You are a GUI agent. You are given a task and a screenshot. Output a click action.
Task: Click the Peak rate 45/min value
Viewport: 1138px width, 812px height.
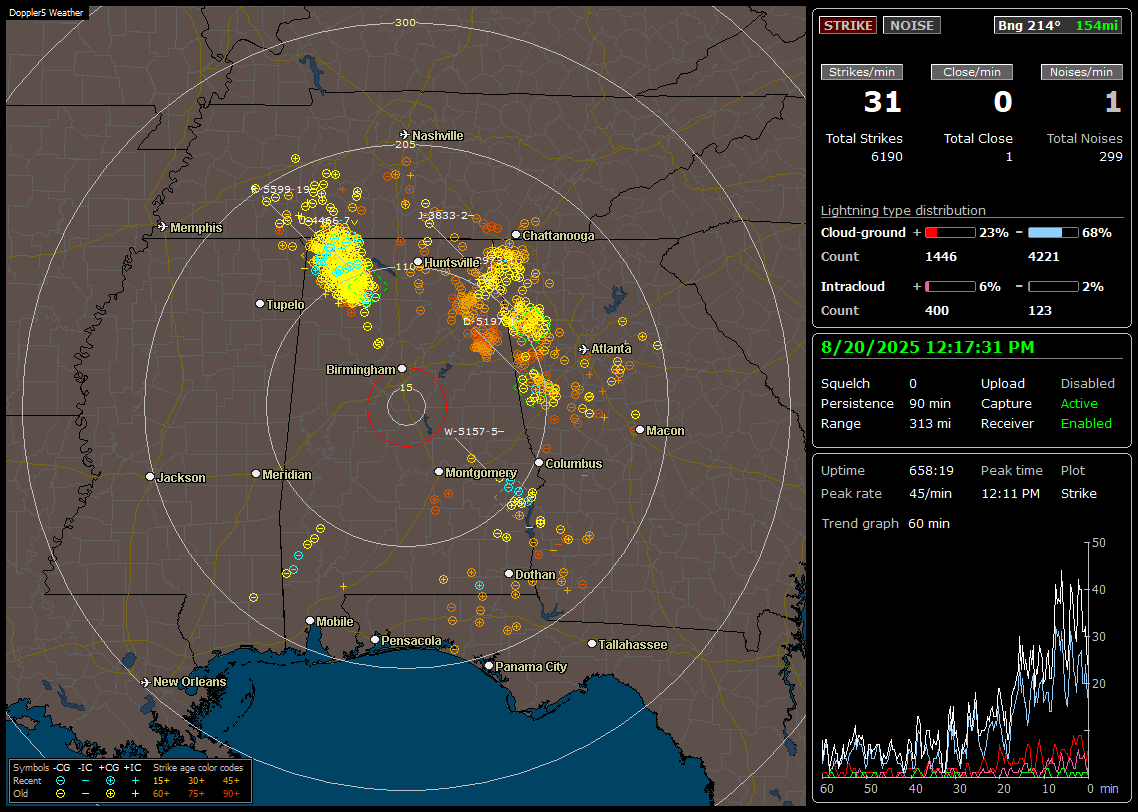(x=930, y=493)
